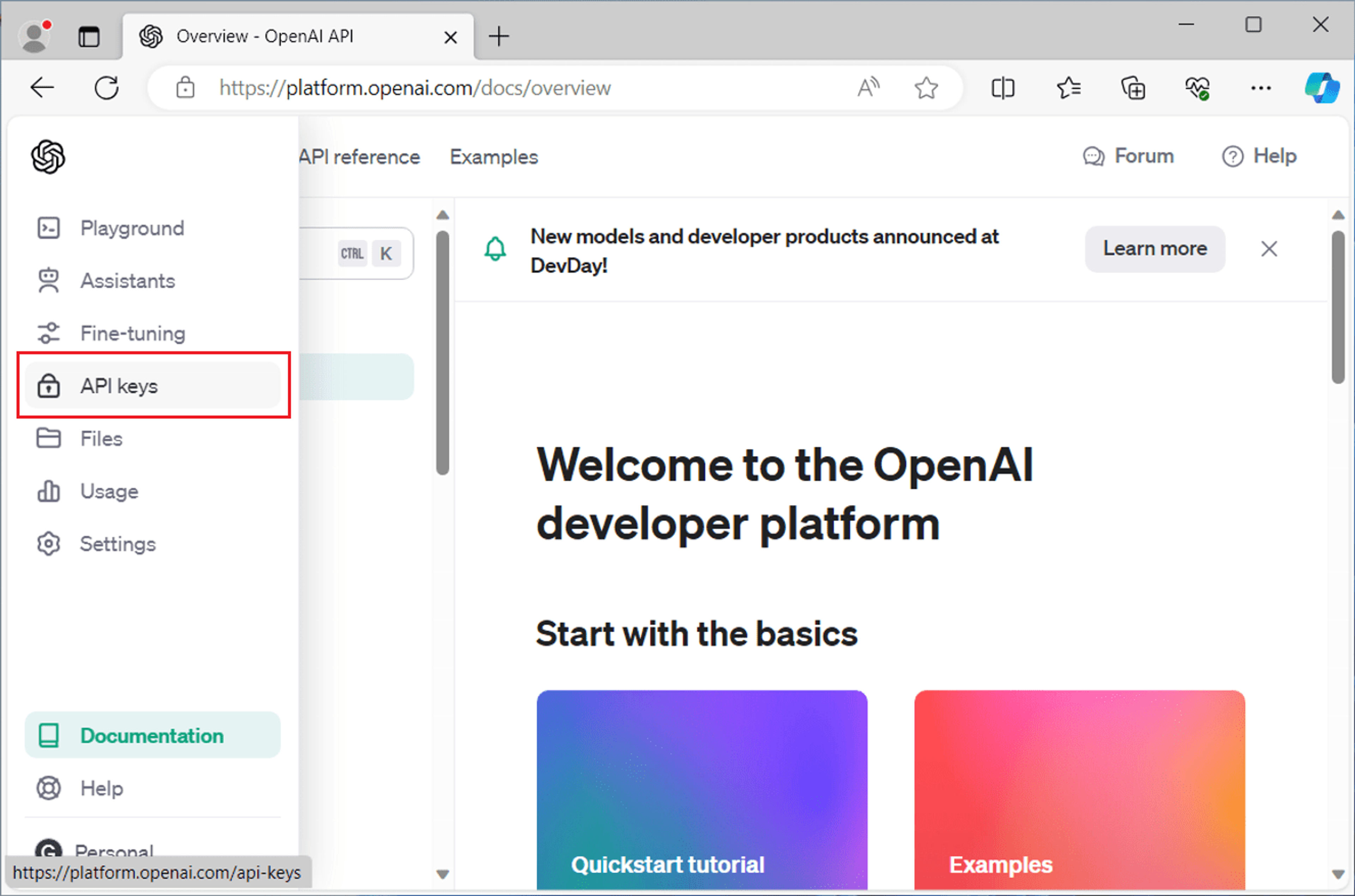Click the main page vertical scrollbar thumb

1338,307
